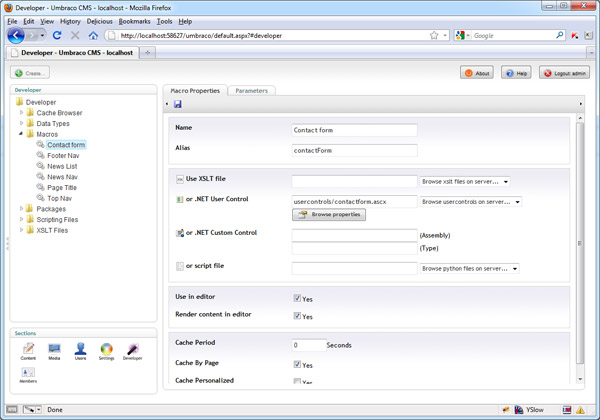This screenshot has height=420, width=600.
Task: Open the Tools menu
Action: tap(165, 21)
